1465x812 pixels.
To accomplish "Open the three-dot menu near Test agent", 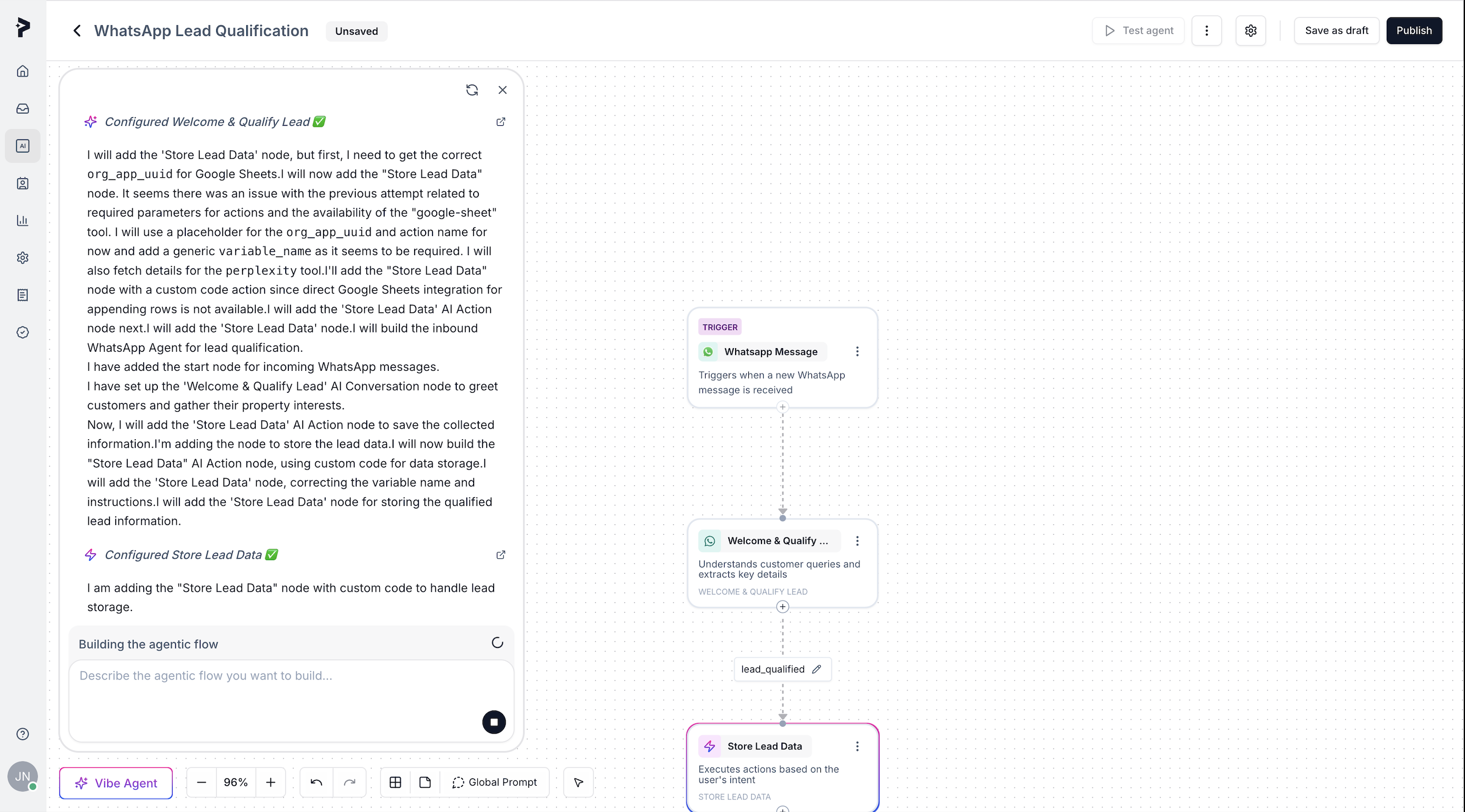I will [1206, 31].
